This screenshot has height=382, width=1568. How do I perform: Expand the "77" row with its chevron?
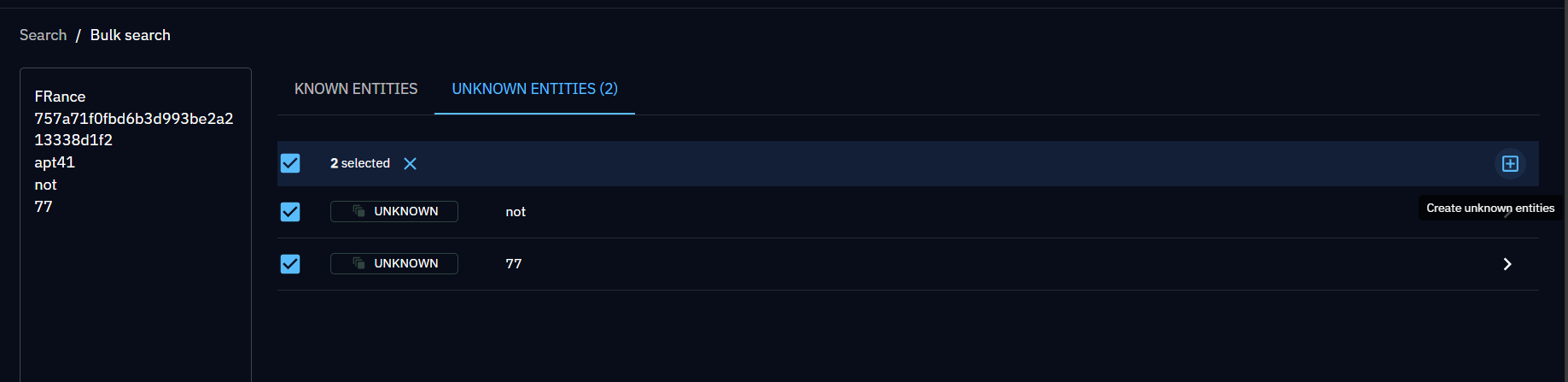pyautogui.click(x=1507, y=264)
